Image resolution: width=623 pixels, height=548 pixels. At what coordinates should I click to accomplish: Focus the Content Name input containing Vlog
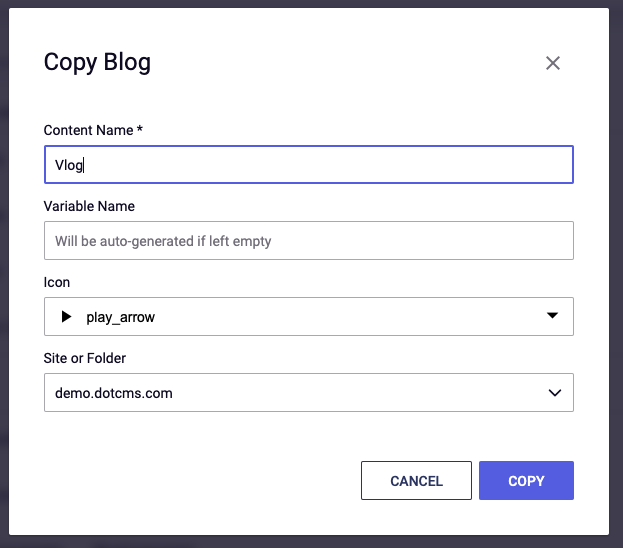tap(309, 165)
